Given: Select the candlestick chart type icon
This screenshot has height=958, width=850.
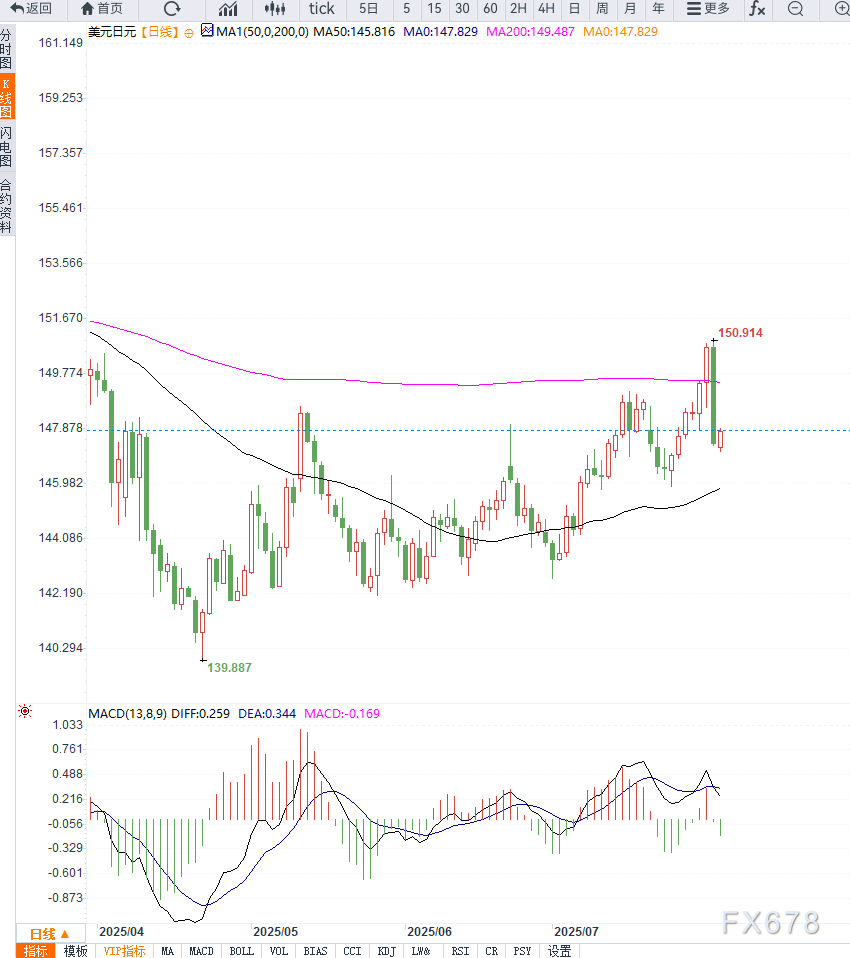Looking at the screenshot, I should [x=275, y=9].
